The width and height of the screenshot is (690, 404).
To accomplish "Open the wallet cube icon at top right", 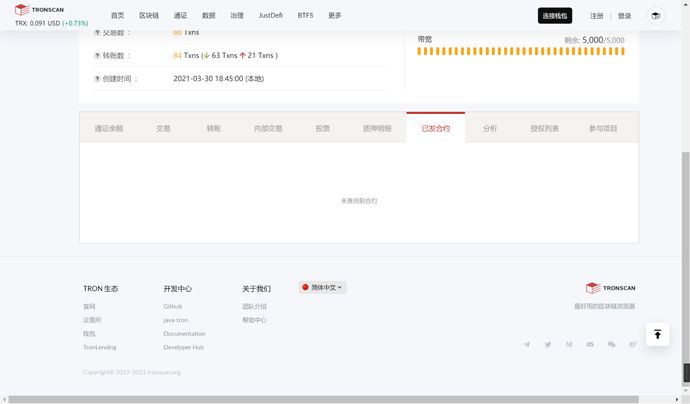I will pyautogui.click(x=656, y=16).
